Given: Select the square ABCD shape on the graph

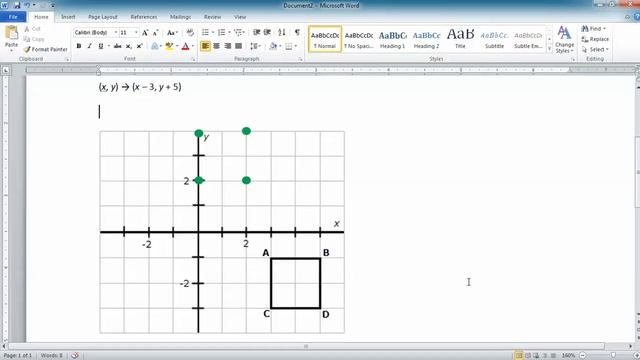Looking at the screenshot, I should (296, 283).
